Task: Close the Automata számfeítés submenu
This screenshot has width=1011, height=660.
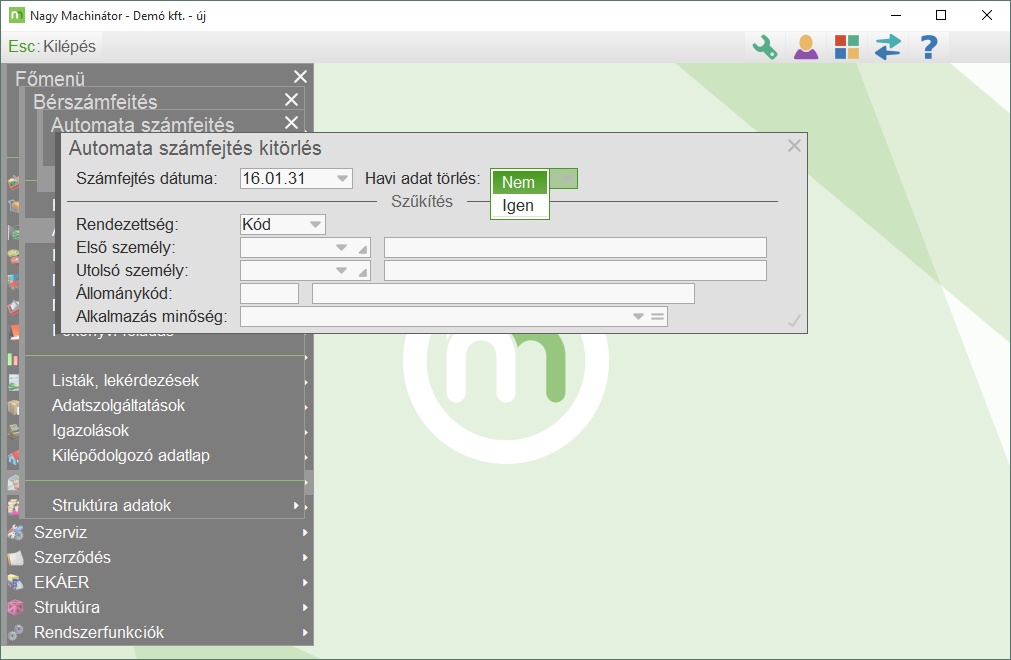Action: [291, 122]
